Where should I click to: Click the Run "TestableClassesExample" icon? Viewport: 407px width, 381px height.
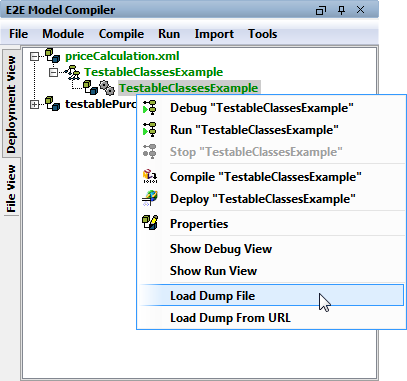point(149,129)
